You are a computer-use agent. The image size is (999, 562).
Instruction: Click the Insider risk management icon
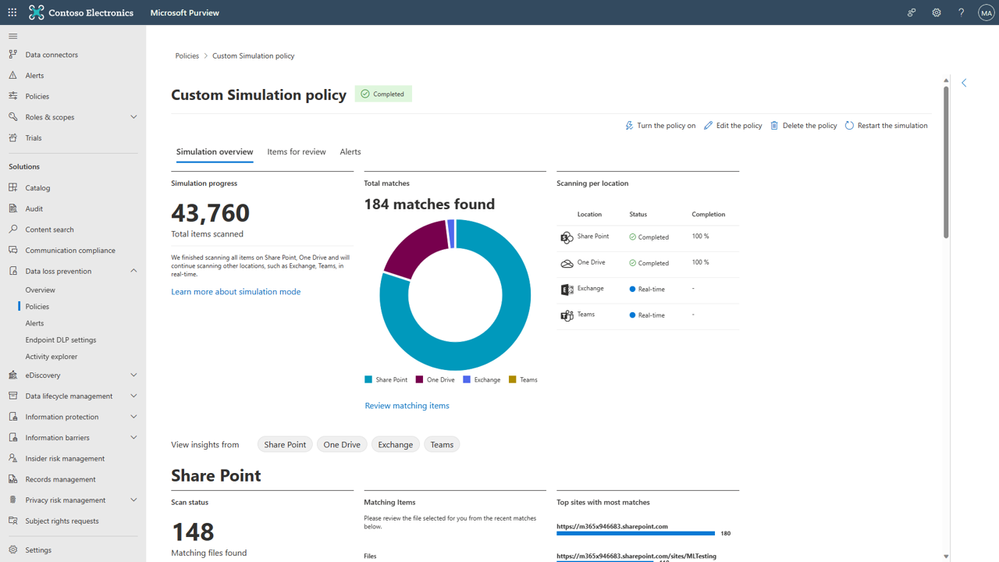click(13, 458)
